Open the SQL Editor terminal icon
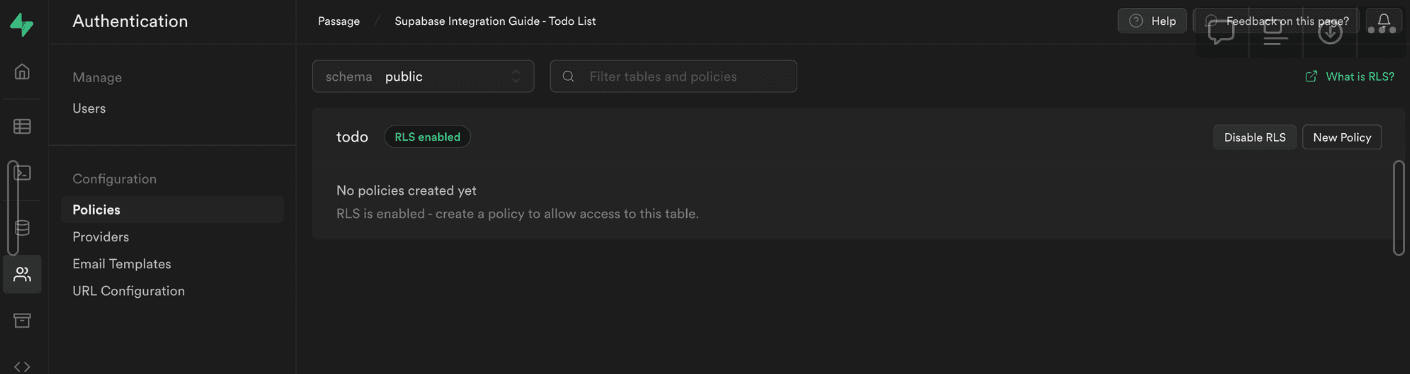 coord(22,172)
